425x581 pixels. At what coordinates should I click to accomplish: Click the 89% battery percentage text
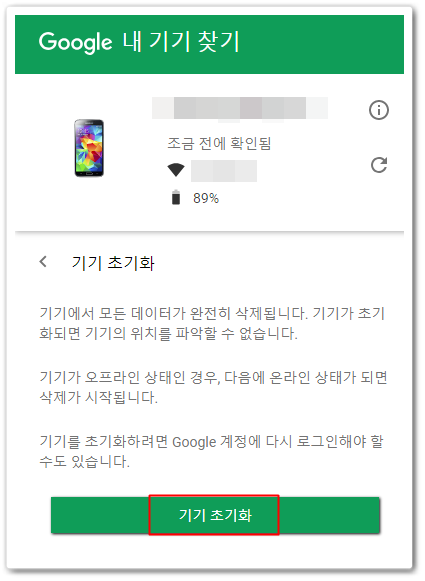206,198
